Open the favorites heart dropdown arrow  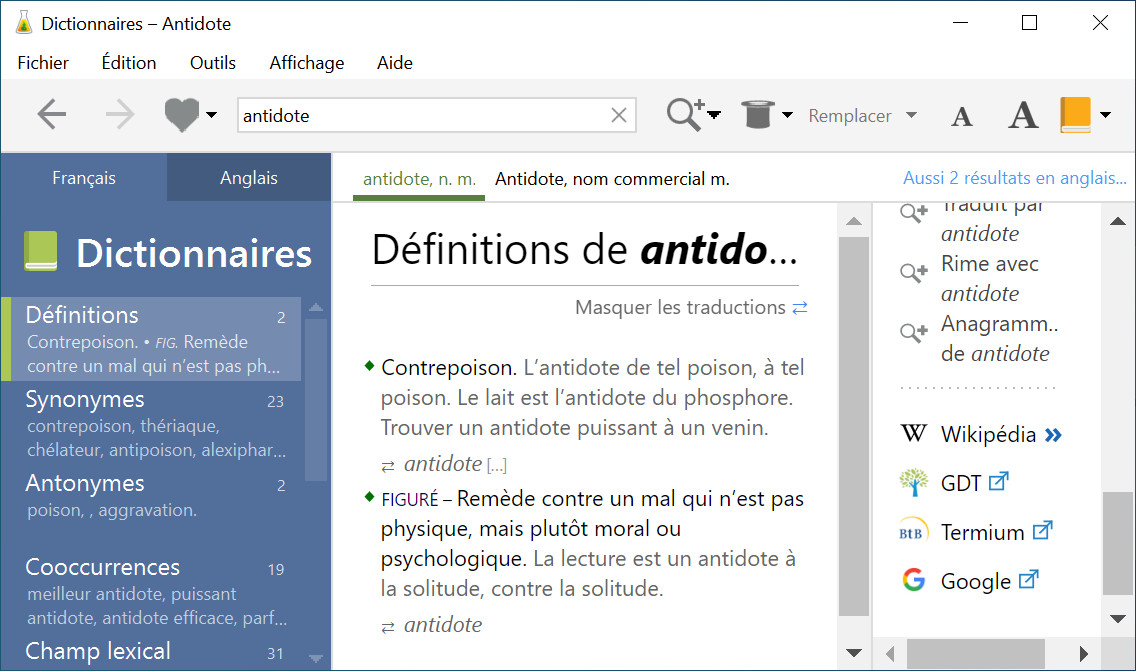(212, 114)
